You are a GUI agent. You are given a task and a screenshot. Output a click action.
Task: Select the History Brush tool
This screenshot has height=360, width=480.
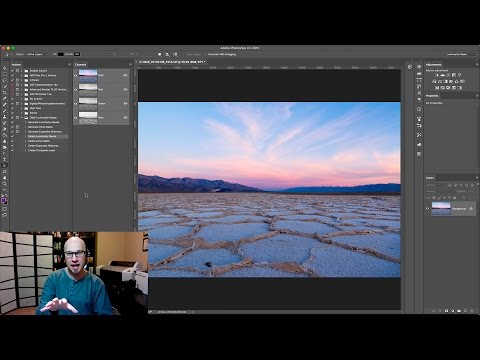point(5,123)
